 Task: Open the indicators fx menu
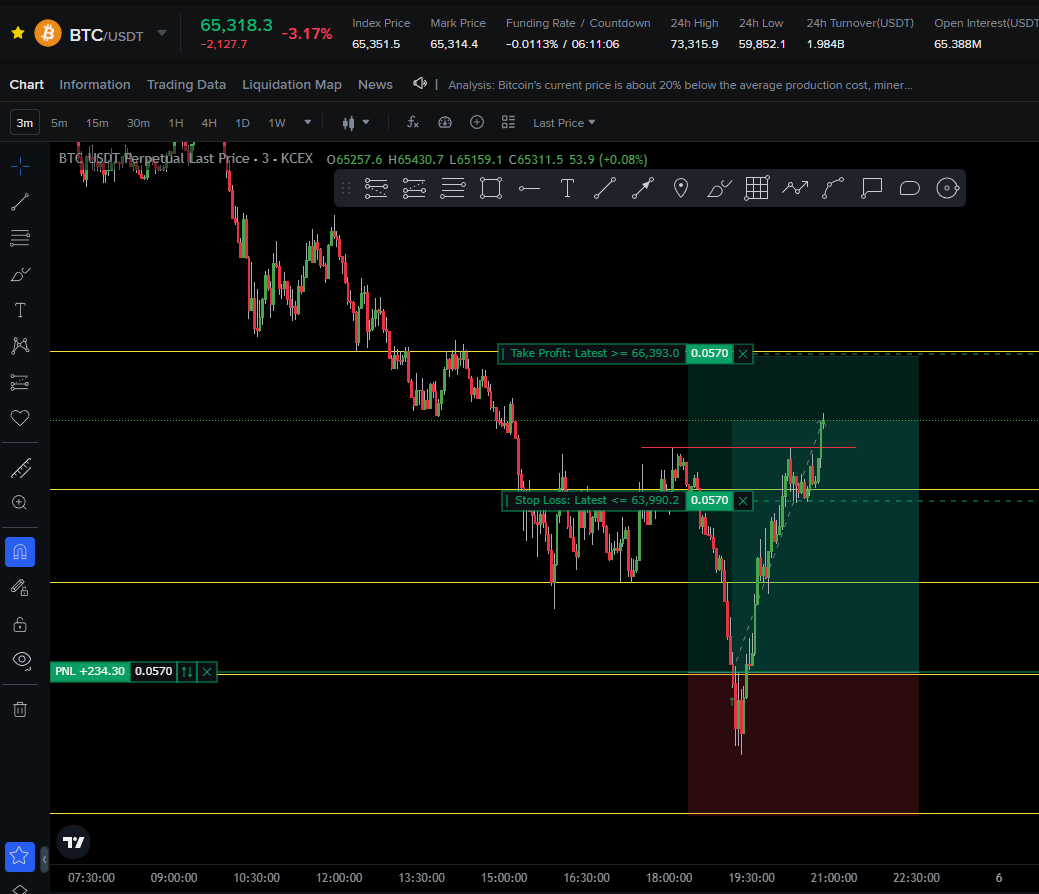[x=413, y=122]
